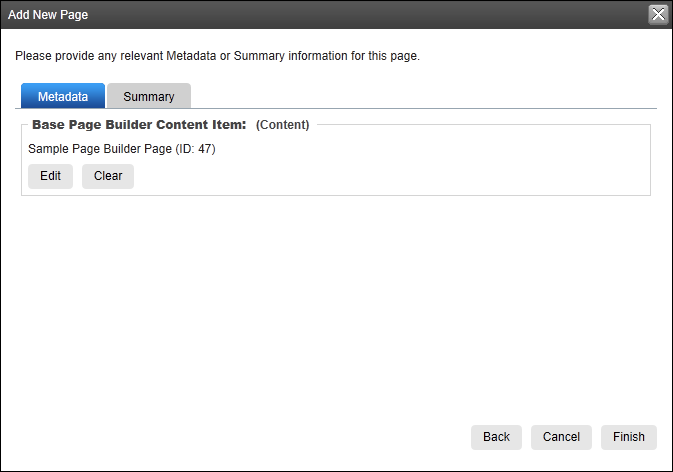Screen dimensions: 673x472
Task: Click the "Please provide any relevant Metadata" instruction
Action: tap(217, 56)
